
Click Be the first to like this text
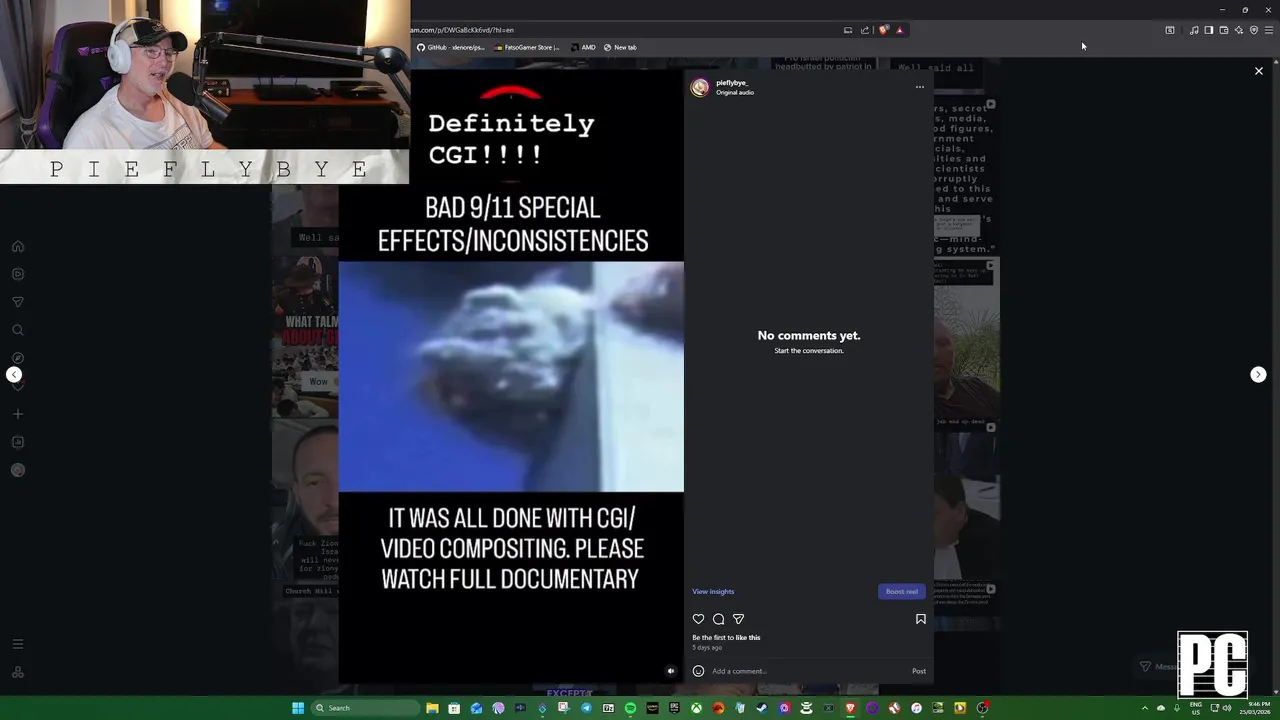pyautogui.click(x=726, y=637)
